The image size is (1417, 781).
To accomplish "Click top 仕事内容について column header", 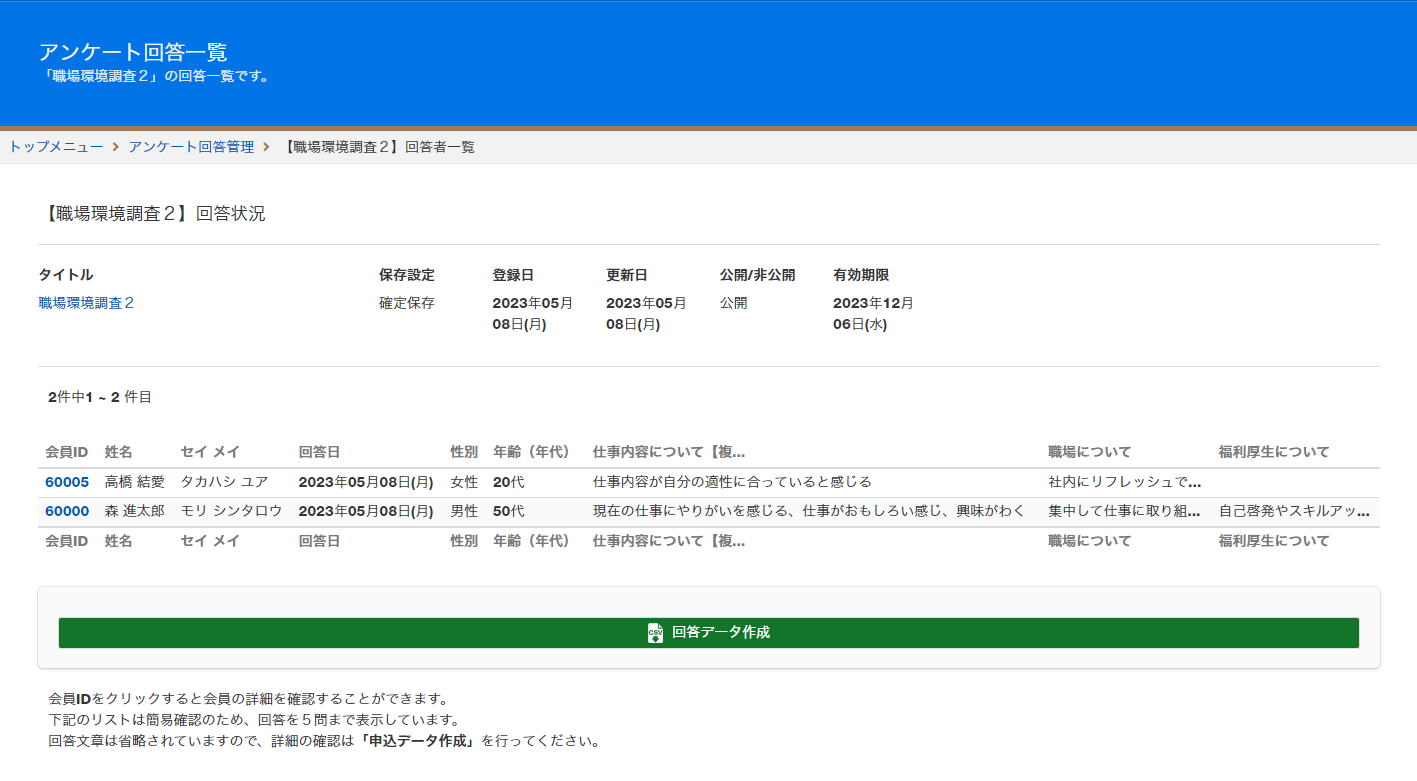I will (x=669, y=453).
